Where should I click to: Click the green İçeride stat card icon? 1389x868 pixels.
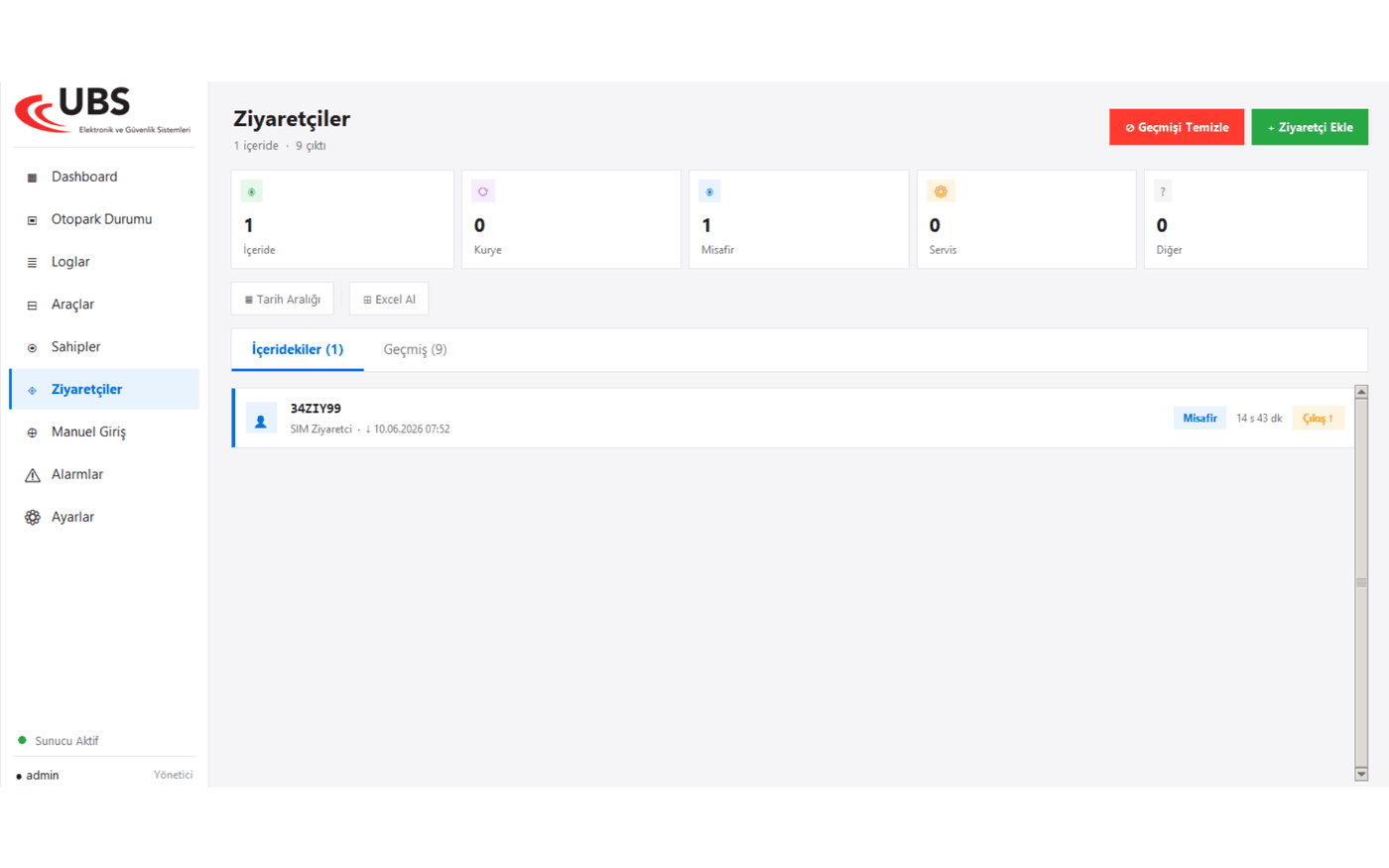click(x=251, y=191)
